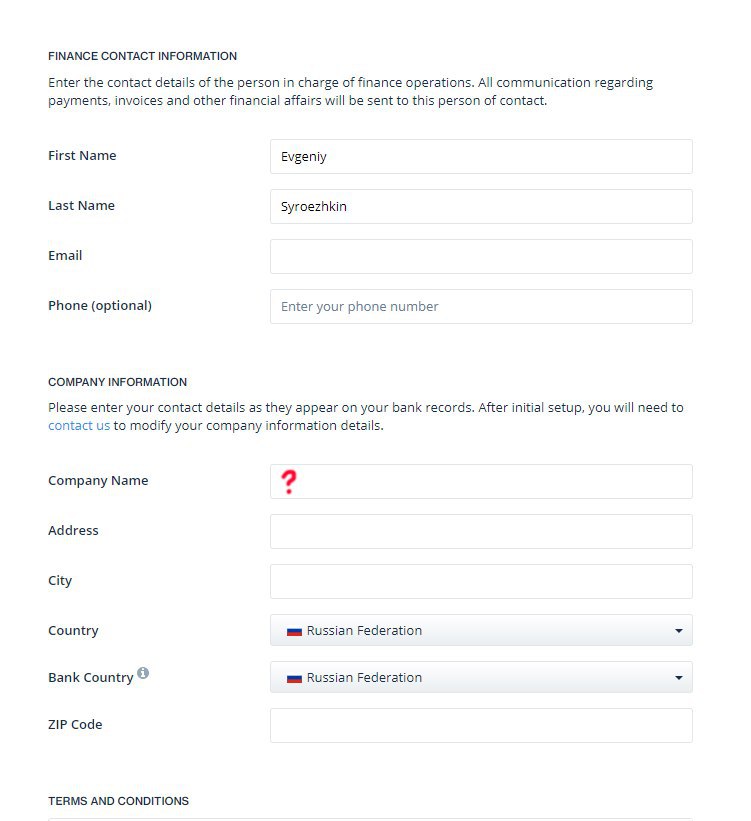751x821 pixels.
Task: Click the info icon beside Bank Country
Action: 143,674
